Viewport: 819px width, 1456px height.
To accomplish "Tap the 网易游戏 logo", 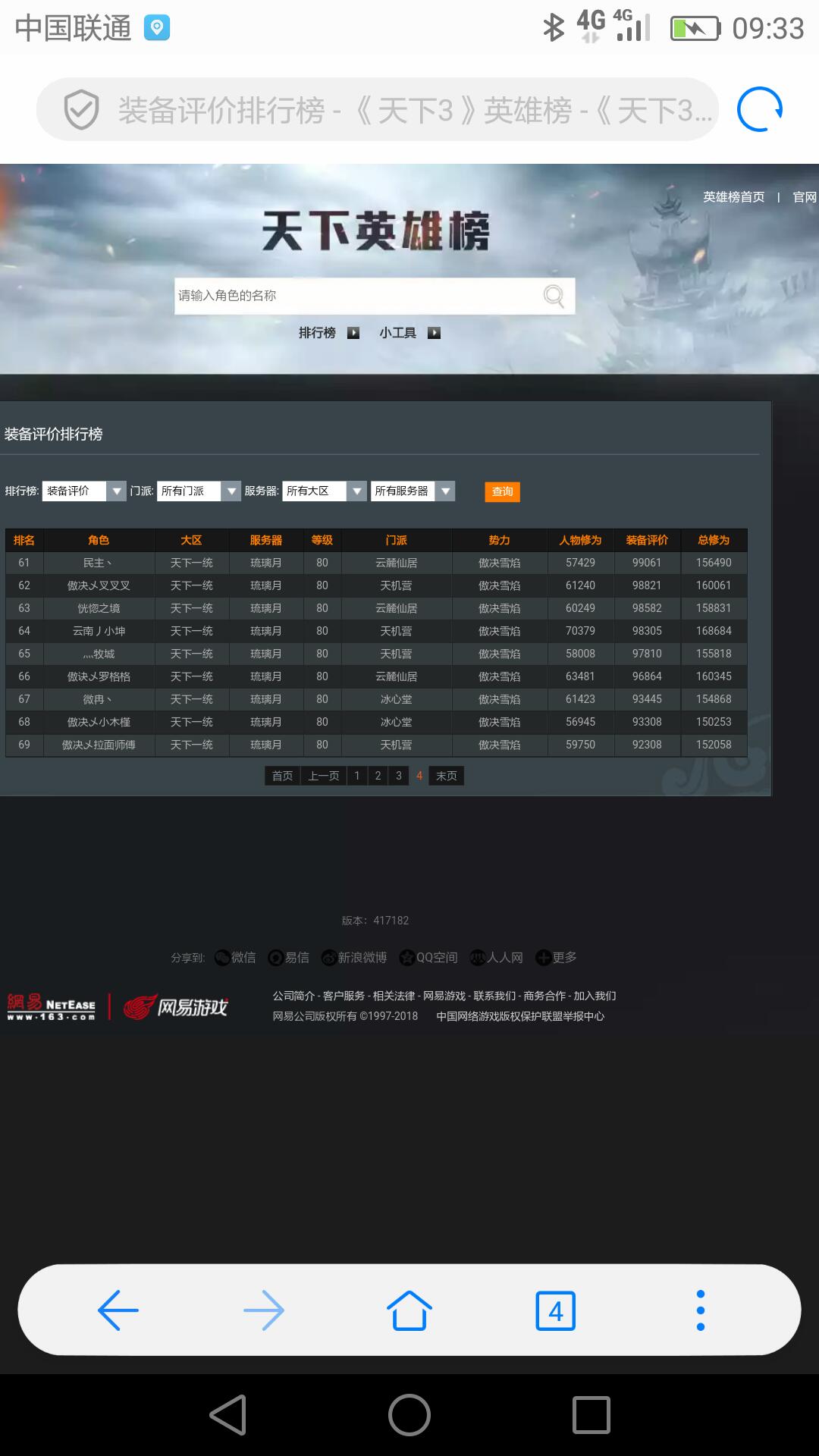I will [176, 1006].
